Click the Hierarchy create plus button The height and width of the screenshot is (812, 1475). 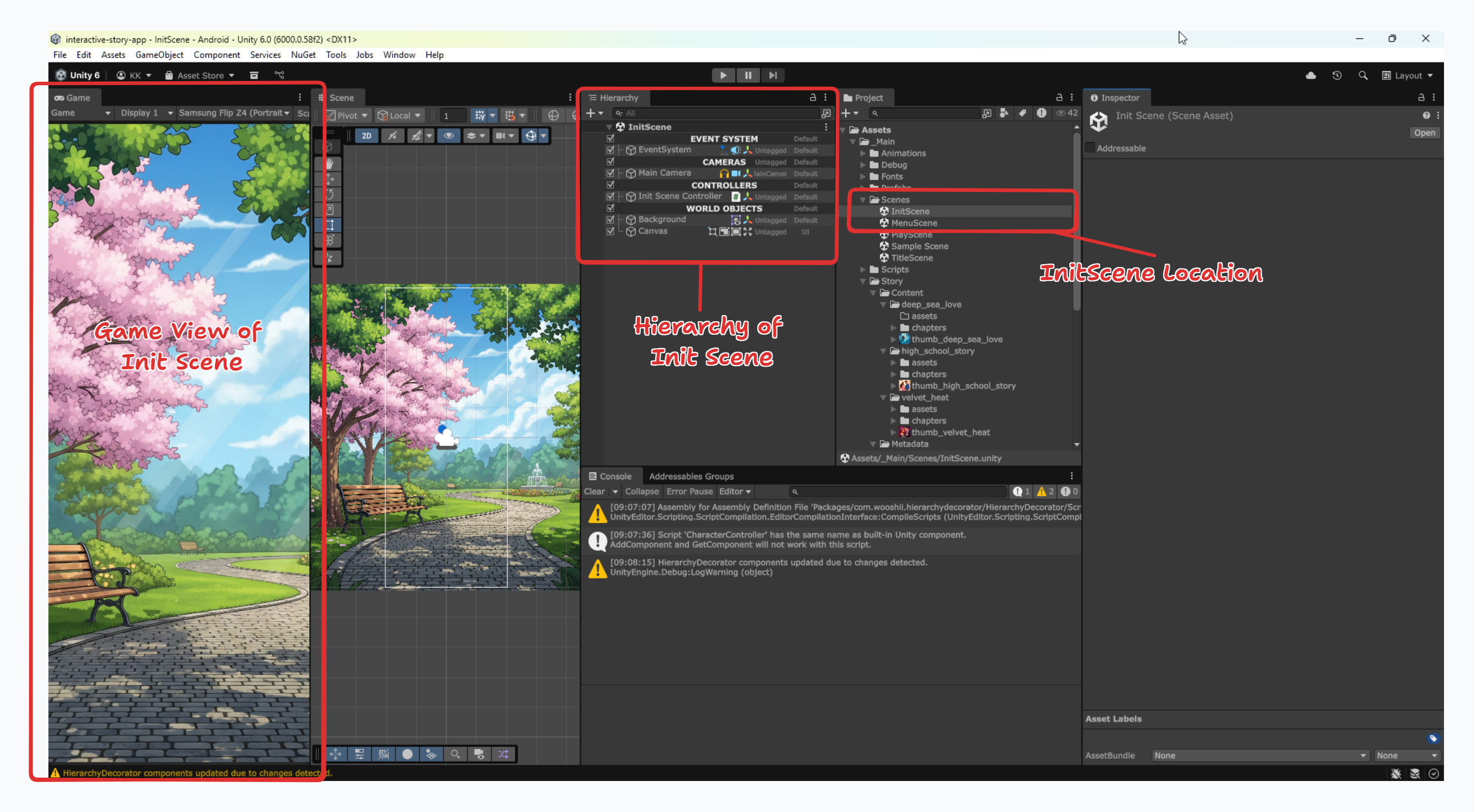[x=590, y=113]
